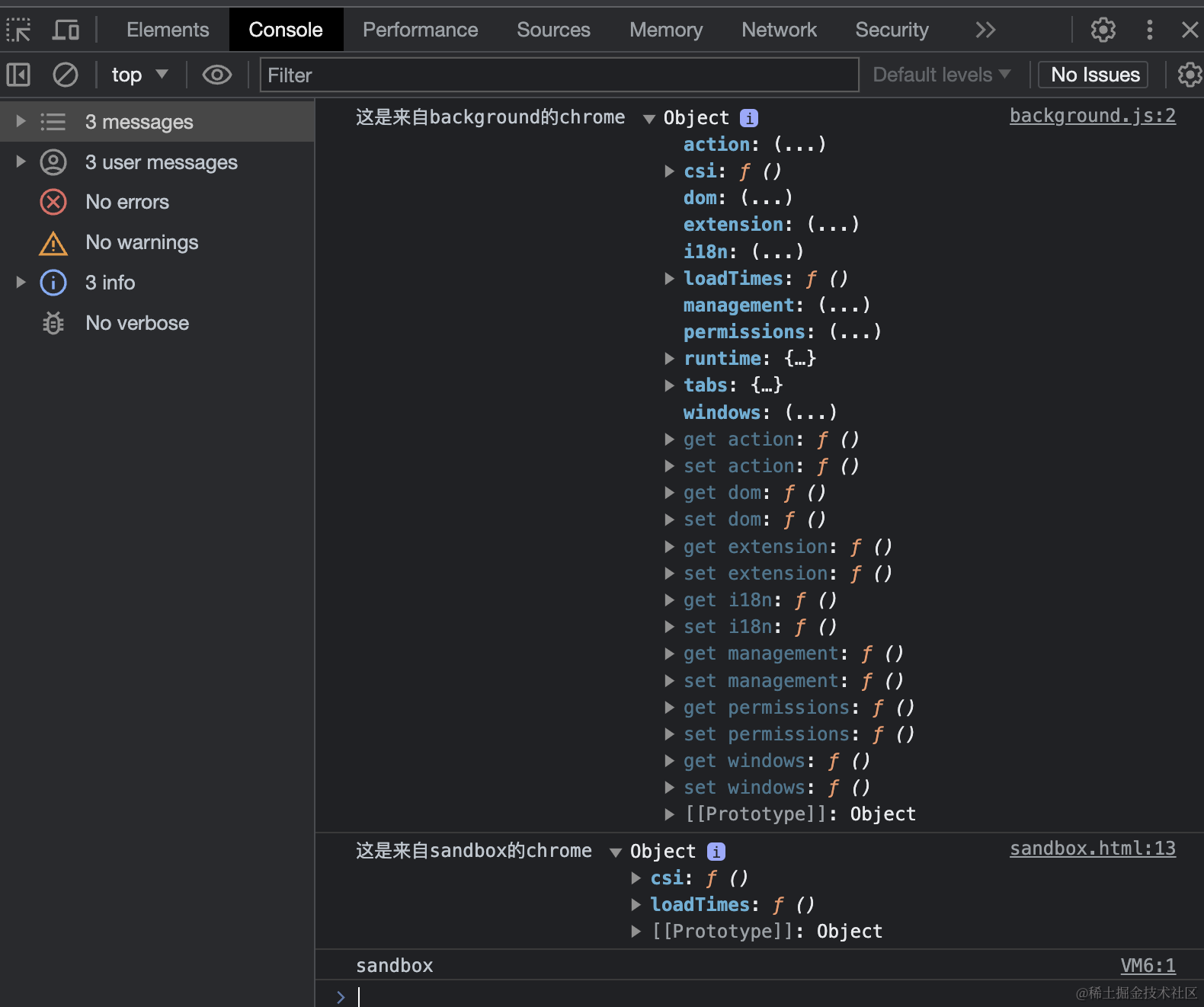Clear the console with the clear icon
The width and height of the screenshot is (1204, 1007).
pos(66,75)
